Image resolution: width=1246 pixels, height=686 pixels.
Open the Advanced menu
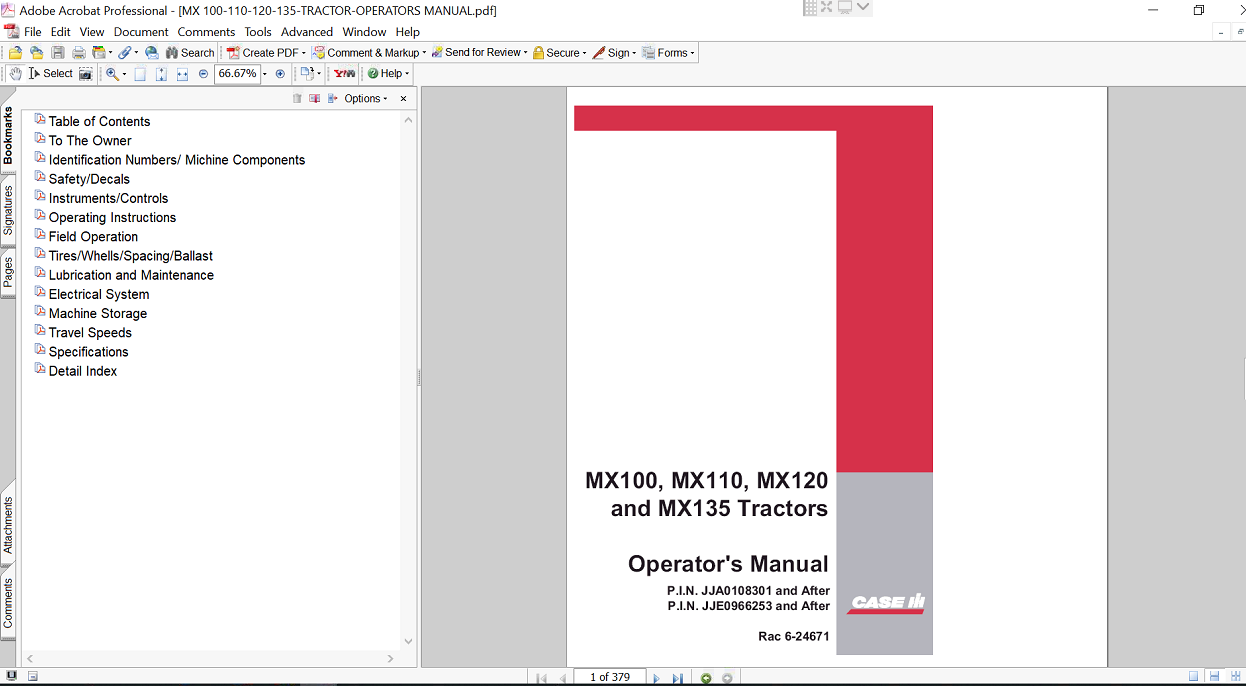[x=306, y=32]
